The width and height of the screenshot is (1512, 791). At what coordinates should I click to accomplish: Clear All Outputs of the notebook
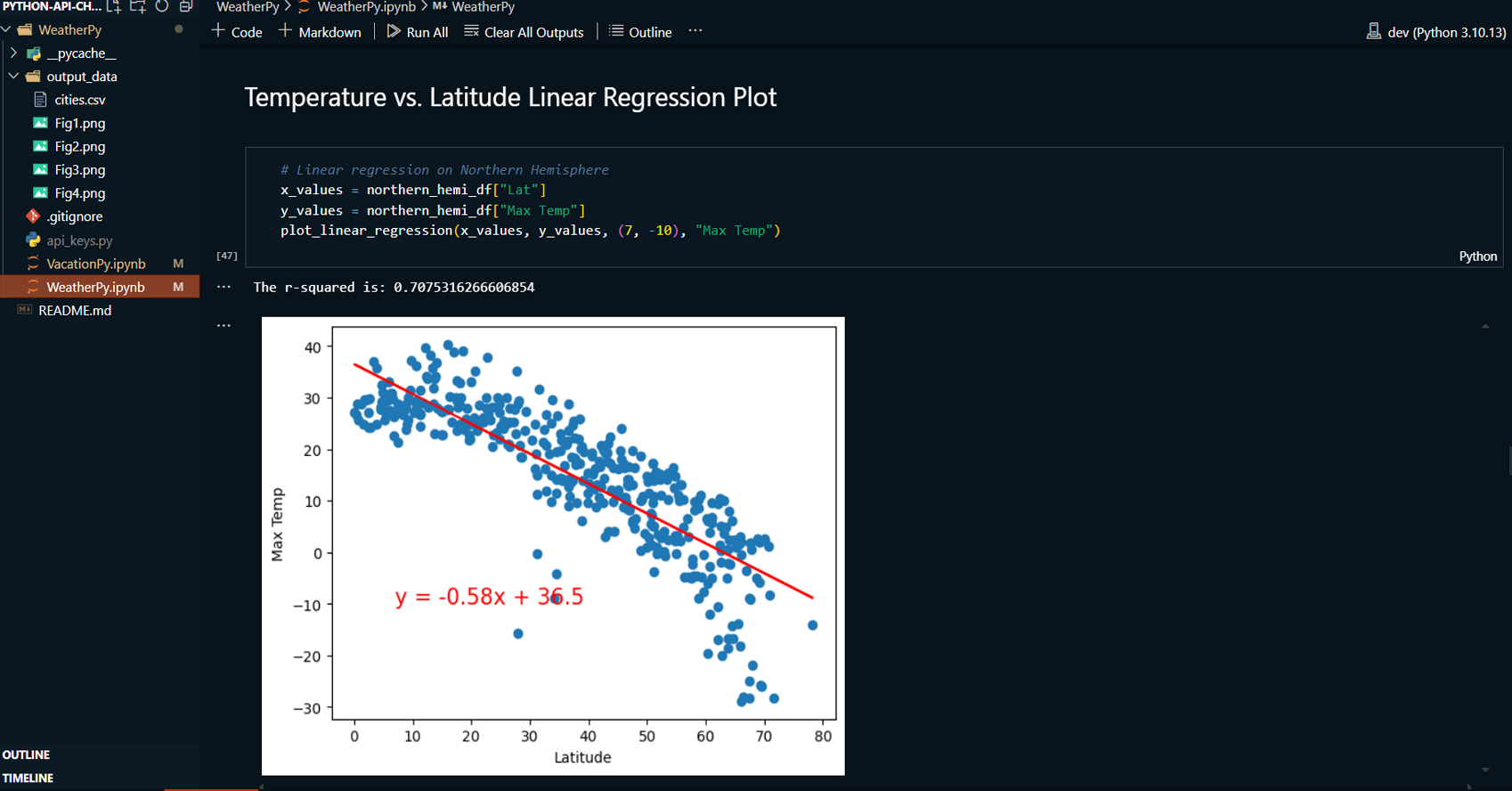(x=524, y=32)
